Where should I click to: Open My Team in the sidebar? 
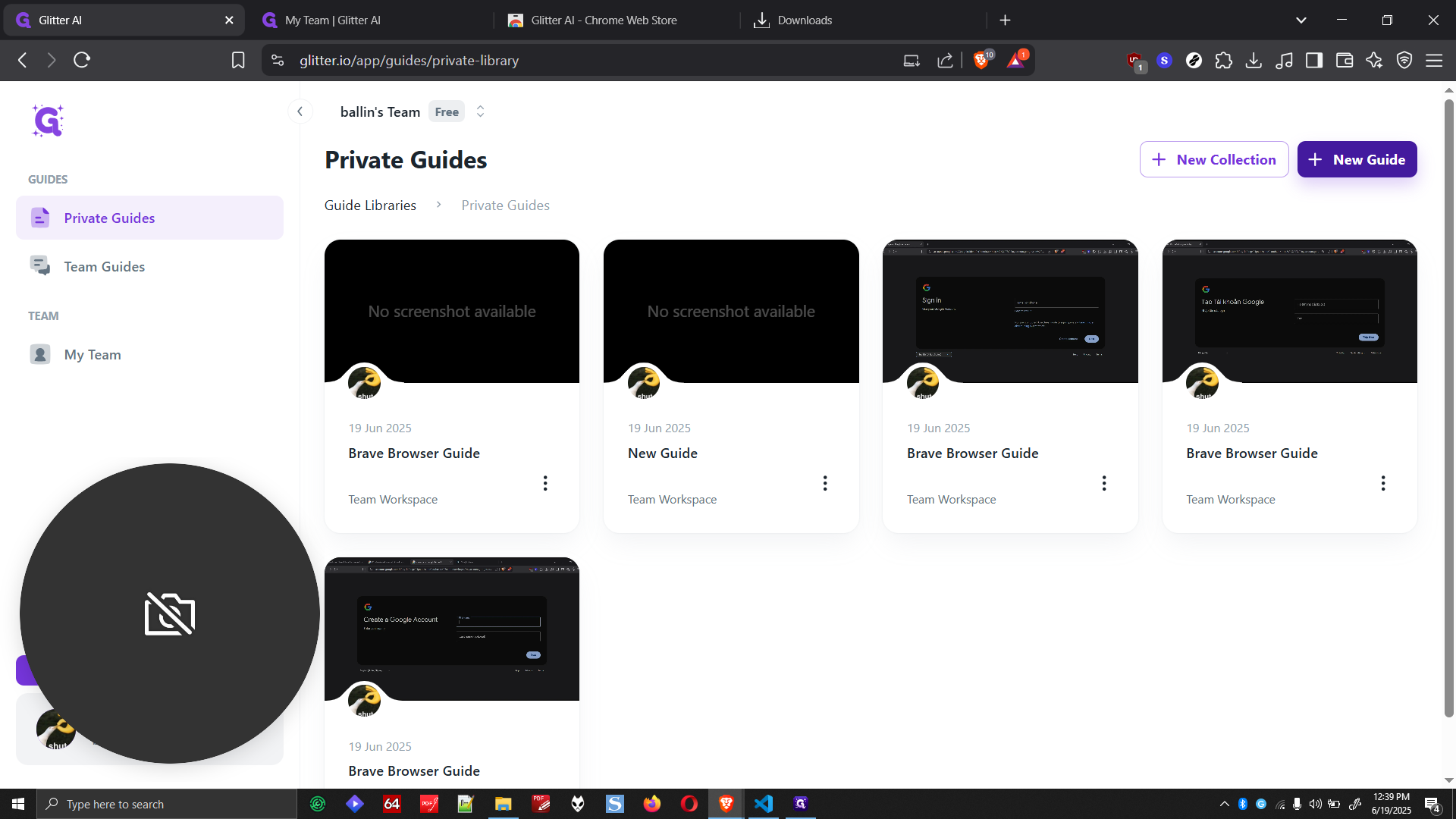click(x=149, y=354)
